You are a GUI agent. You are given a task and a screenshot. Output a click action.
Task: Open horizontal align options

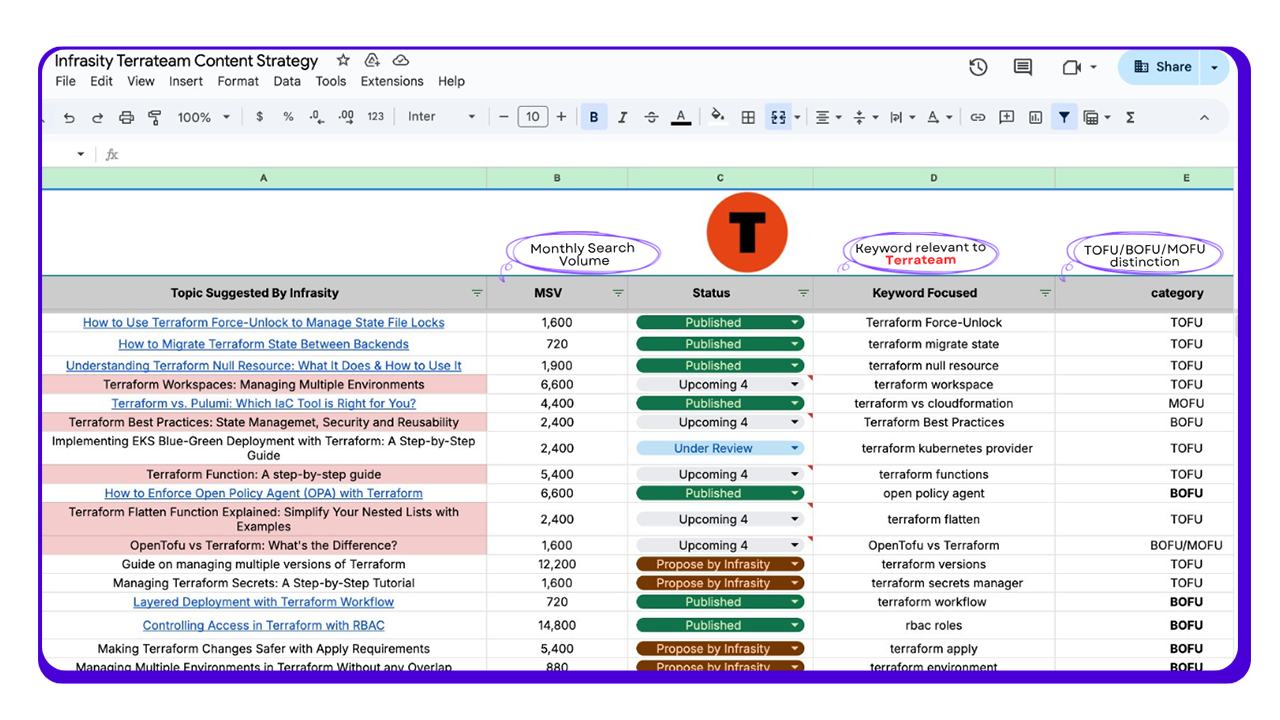tap(827, 117)
